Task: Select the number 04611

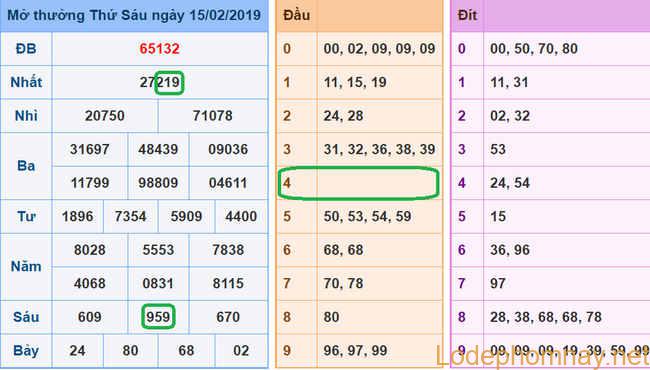Action: 228,183
